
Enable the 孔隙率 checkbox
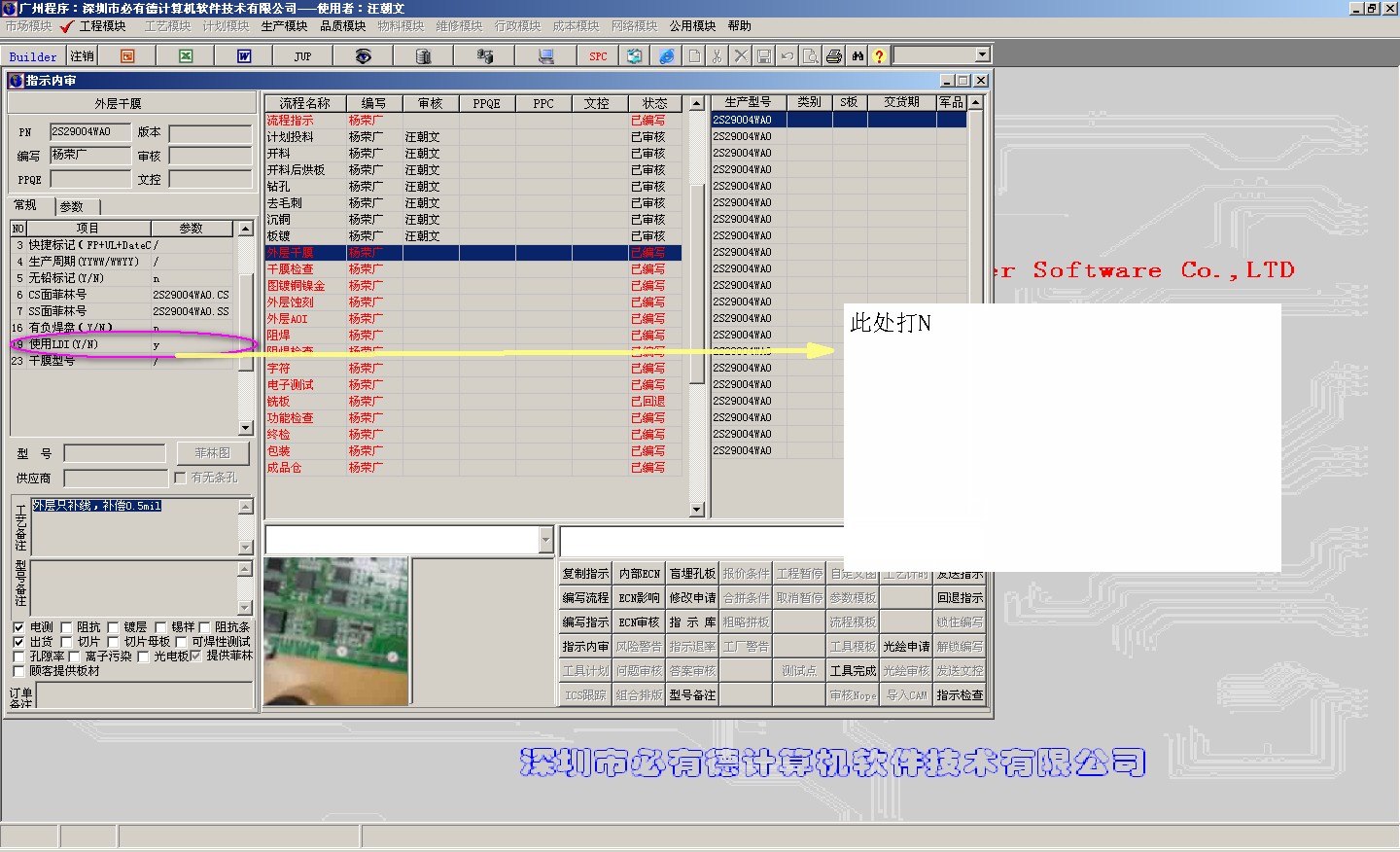pyautogui.click(x=18, y=657)
